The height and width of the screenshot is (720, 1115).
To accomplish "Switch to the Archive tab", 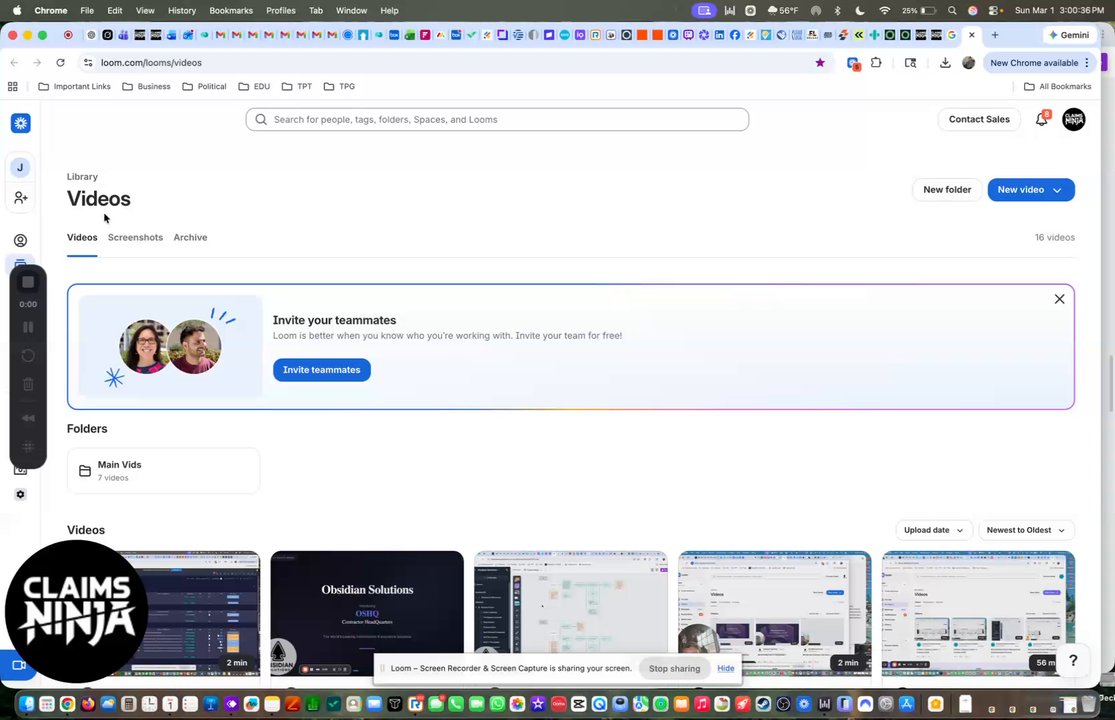I will pyautogui.click(x=191, y=237).
